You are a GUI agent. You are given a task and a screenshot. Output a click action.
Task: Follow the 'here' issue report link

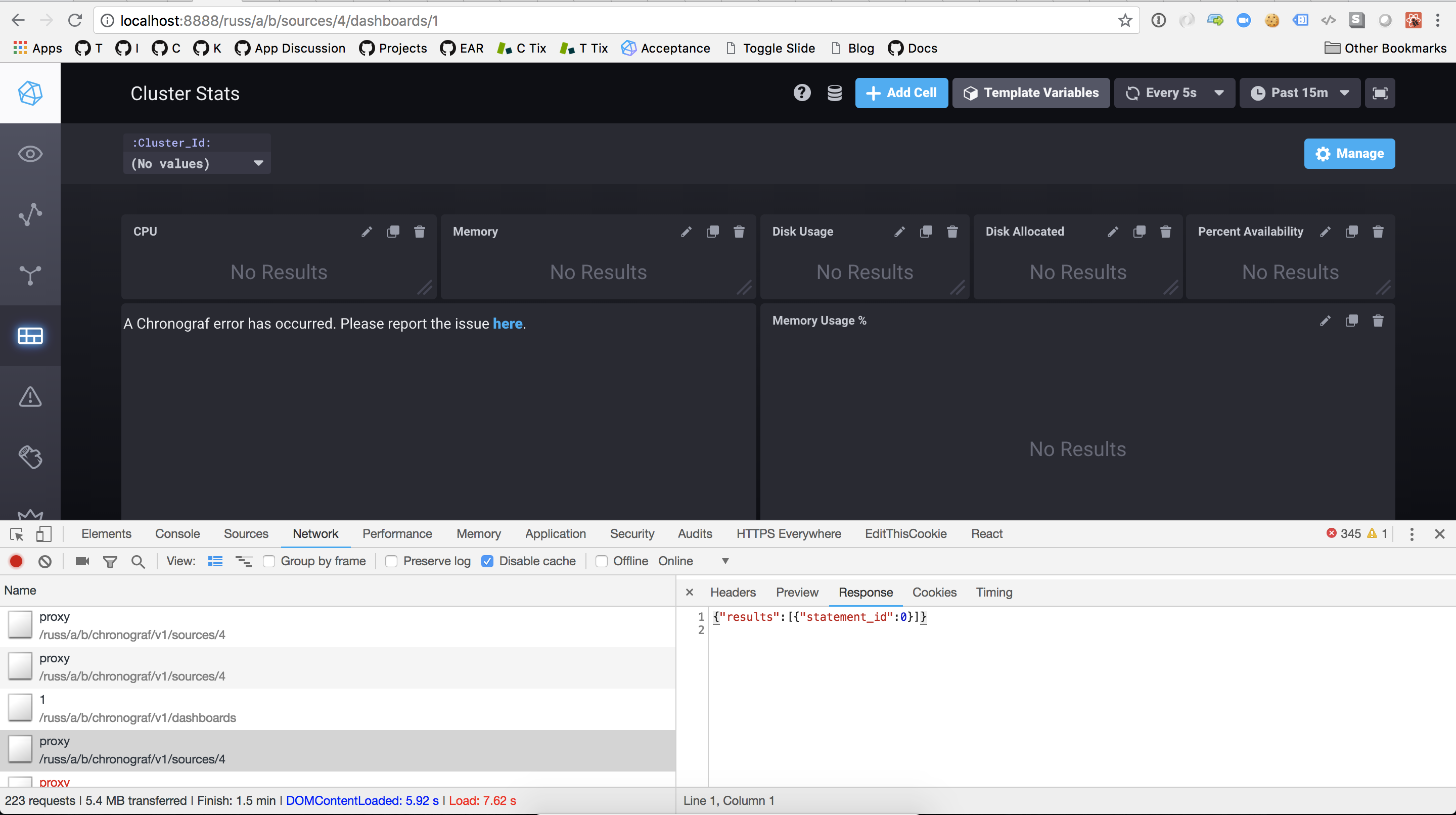[x=507, y=324]
